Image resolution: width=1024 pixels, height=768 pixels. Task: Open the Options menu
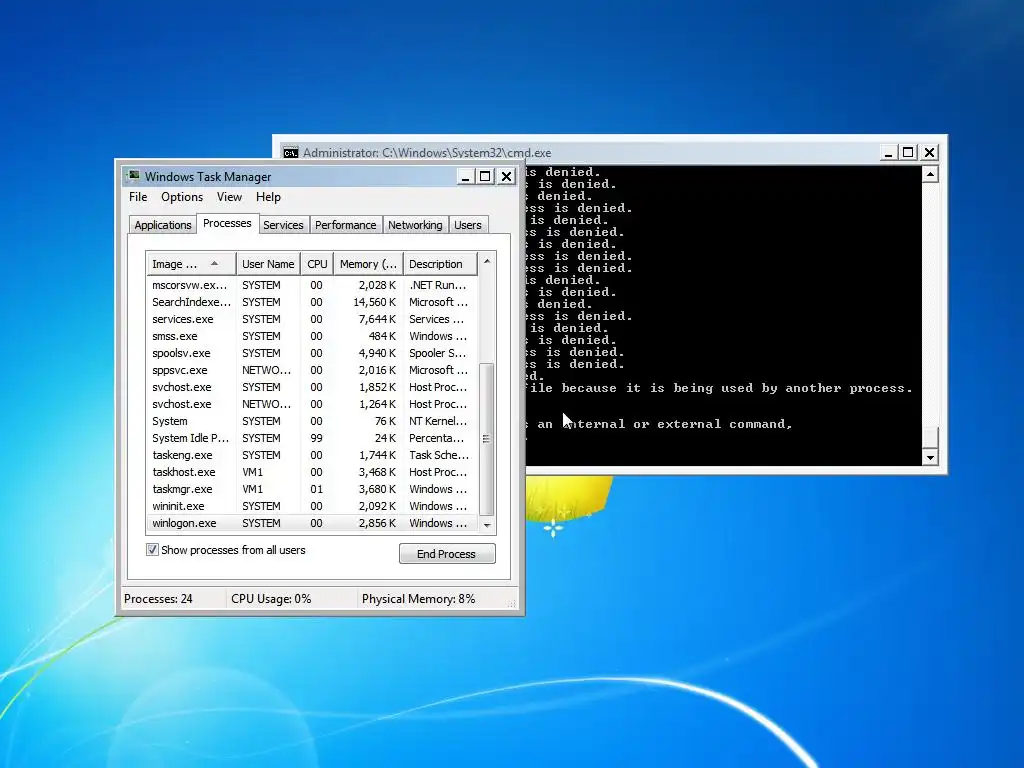tap(182, 197)
